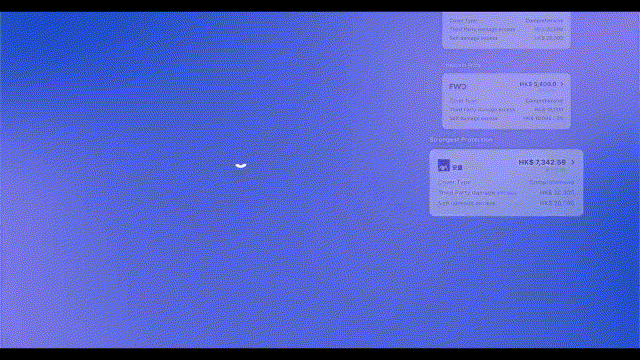Image resolution: width=640 pixels, height=360 pixels.
Task: Expand the HK$ 7,342.59 plan chevron
Action: [573, 162]
